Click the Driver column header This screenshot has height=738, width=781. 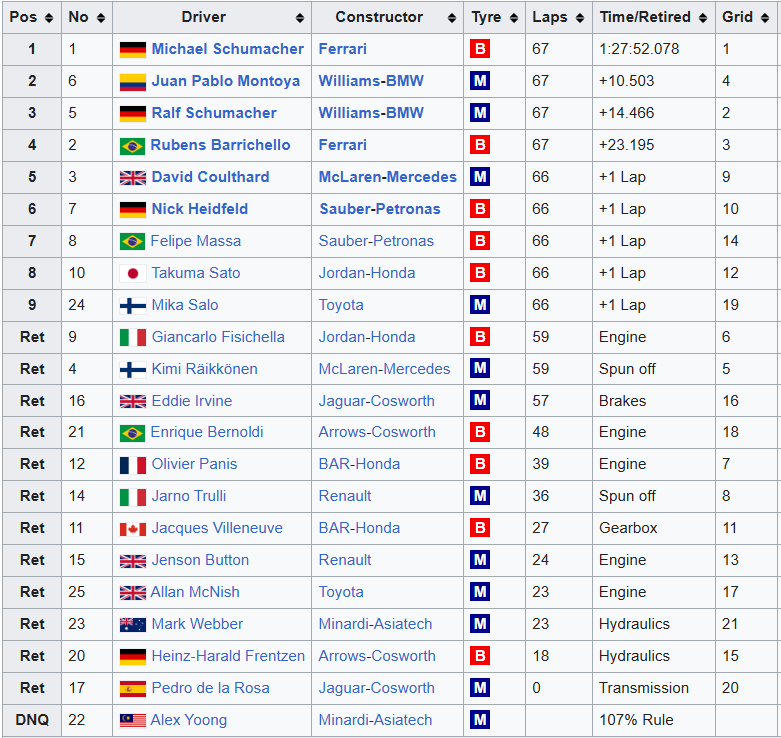(212, 17)
